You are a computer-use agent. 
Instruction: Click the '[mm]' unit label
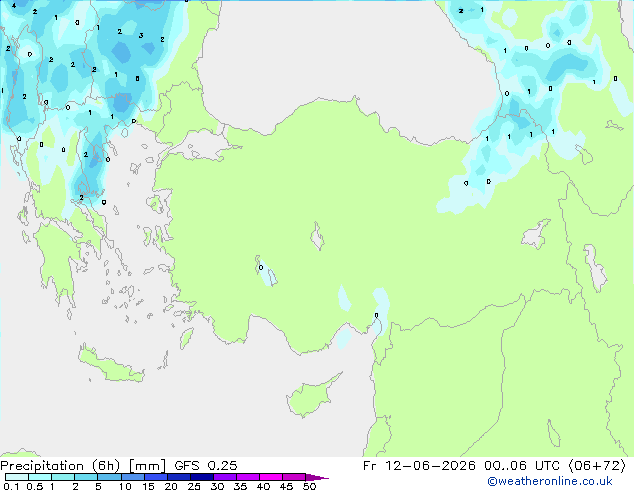(x=148, y=466)
